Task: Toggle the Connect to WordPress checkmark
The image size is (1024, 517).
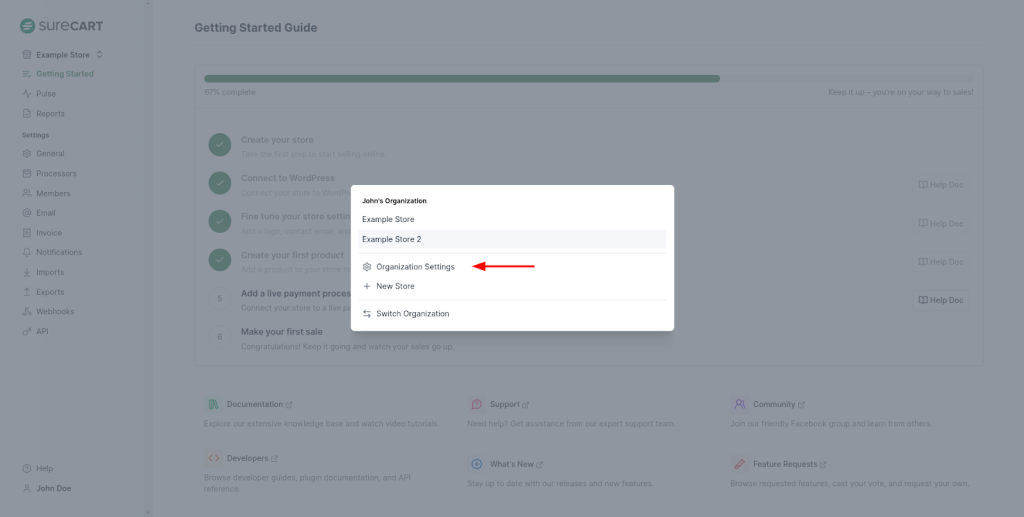Action: pos(220,184)
